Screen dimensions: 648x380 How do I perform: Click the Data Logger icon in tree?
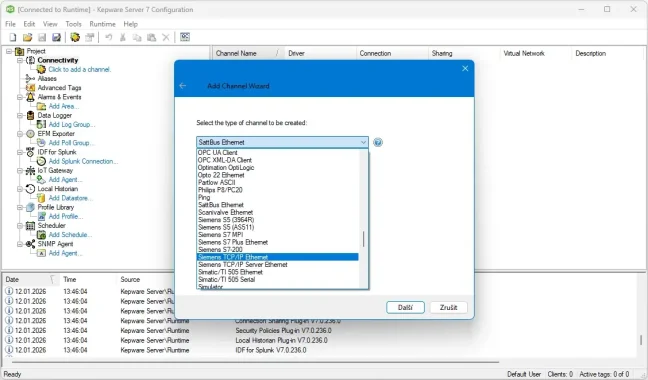31,116
